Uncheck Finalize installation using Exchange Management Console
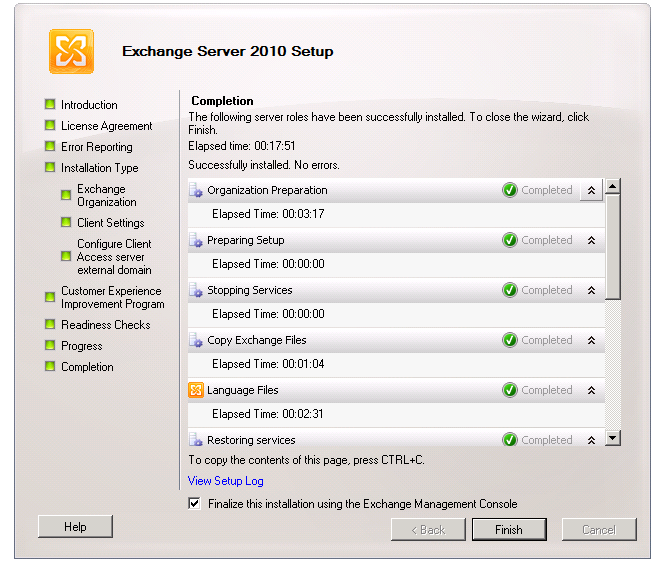 [x=194, y=503]
